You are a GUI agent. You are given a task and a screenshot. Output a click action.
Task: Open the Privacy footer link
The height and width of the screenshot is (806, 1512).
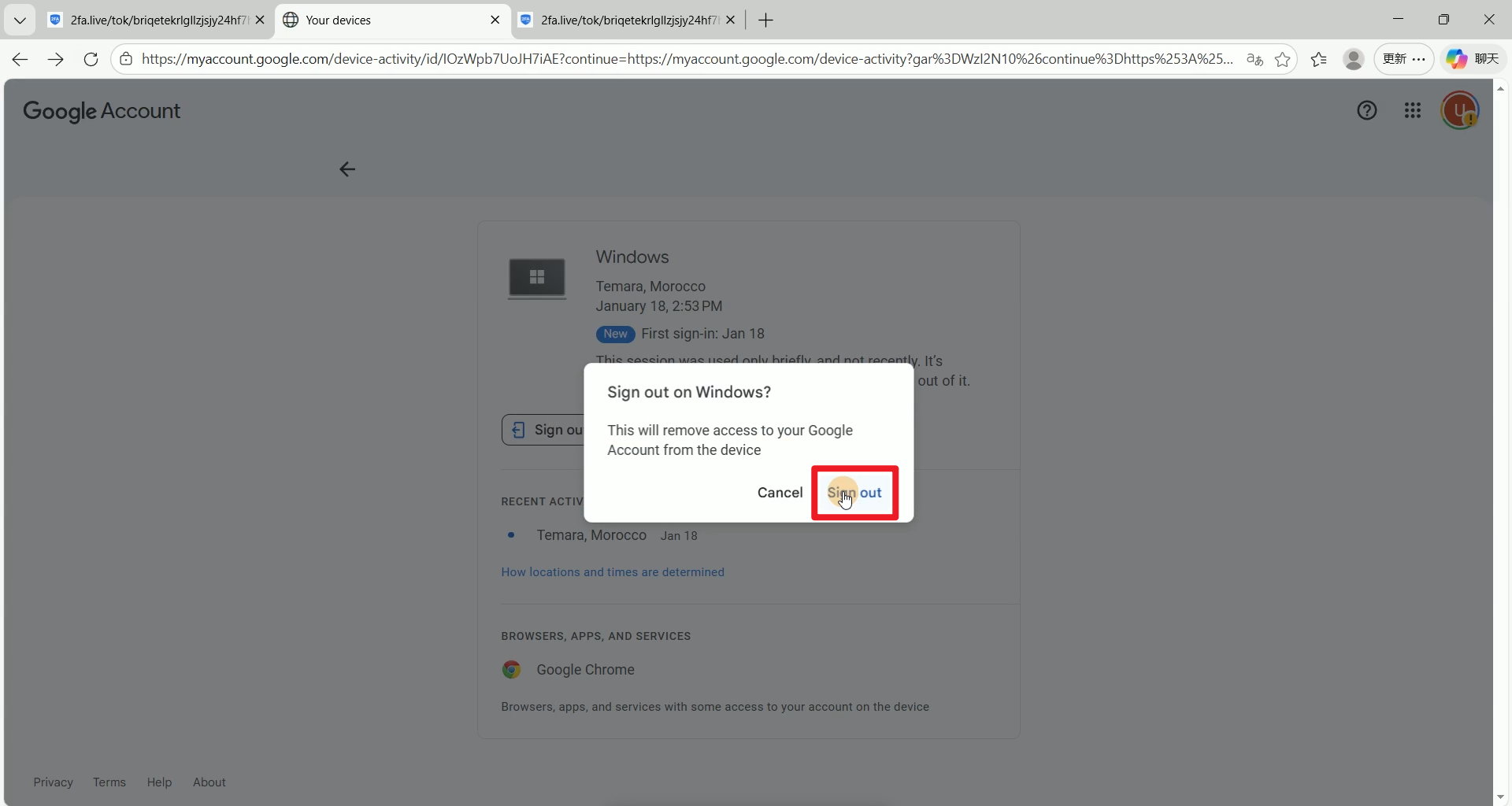53,782
